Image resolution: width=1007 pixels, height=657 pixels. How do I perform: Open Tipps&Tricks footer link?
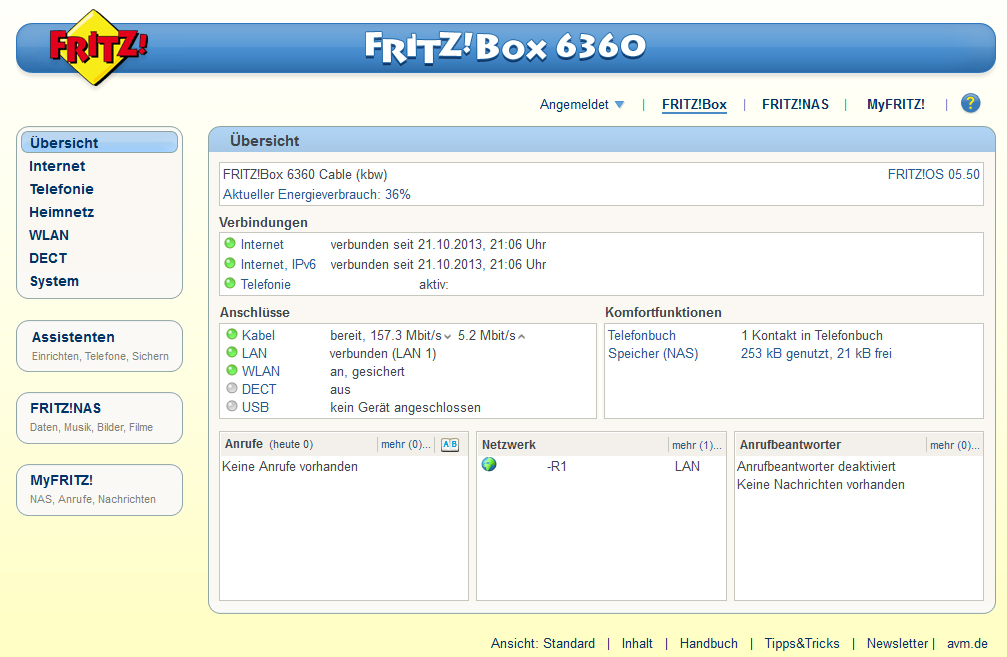pos(801,644)
